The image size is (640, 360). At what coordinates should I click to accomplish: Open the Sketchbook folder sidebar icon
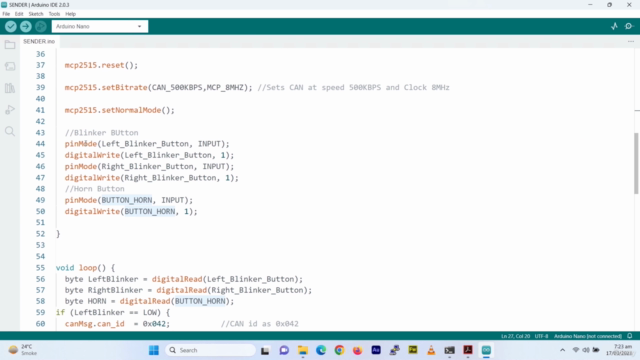[10, 45]
